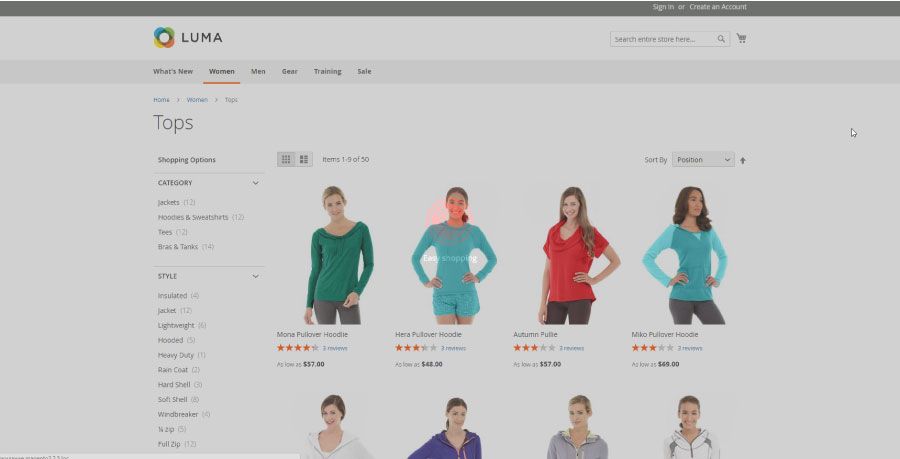Click Autumn Pullie title
900x459 pixels.
pyautogui.click(x=535, y=334)
